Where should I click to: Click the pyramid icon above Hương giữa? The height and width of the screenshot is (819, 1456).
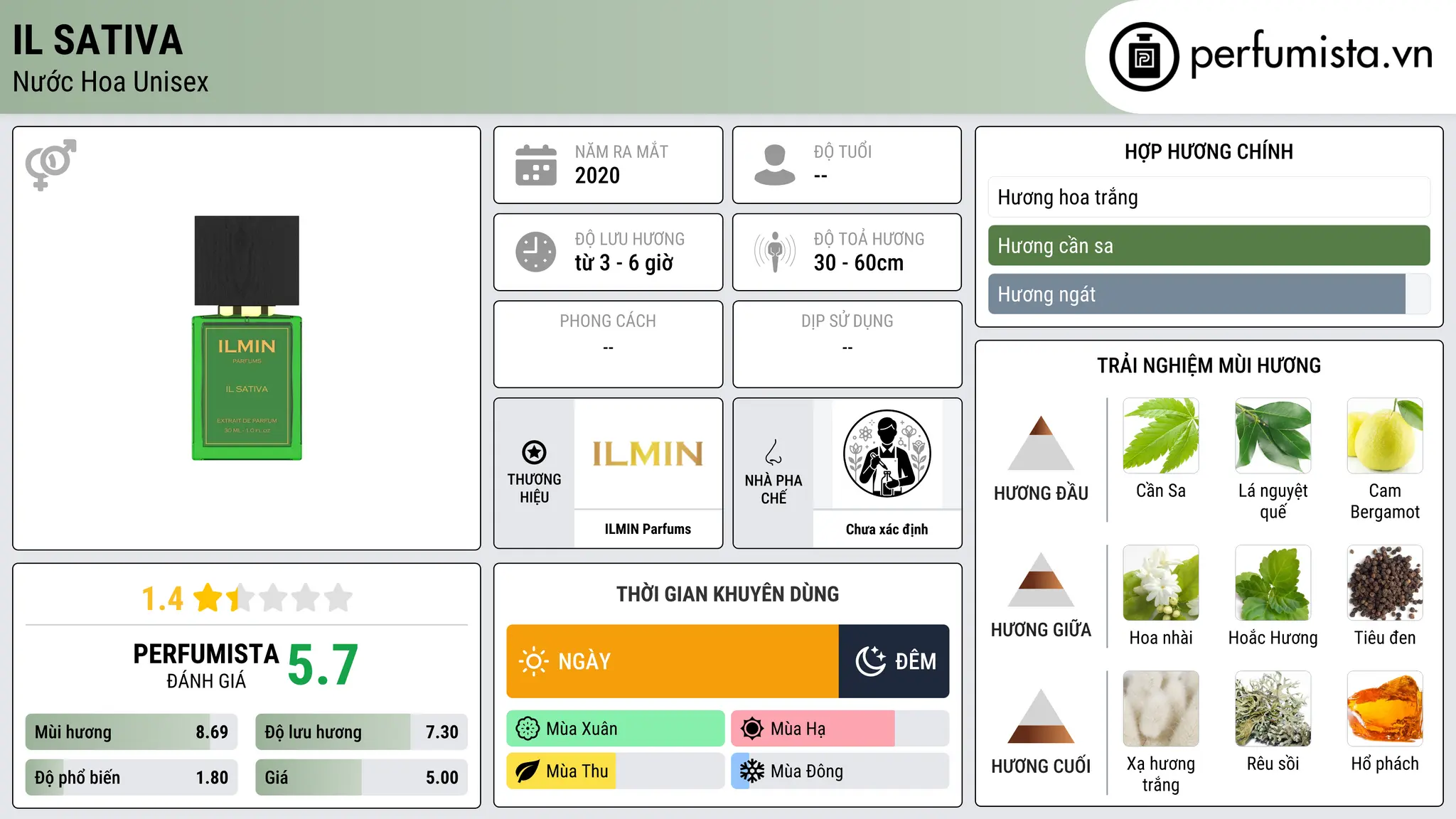click(x=1041, y=579)
